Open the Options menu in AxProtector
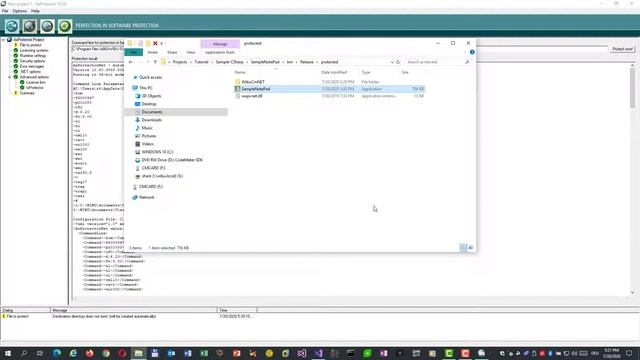 19,11
